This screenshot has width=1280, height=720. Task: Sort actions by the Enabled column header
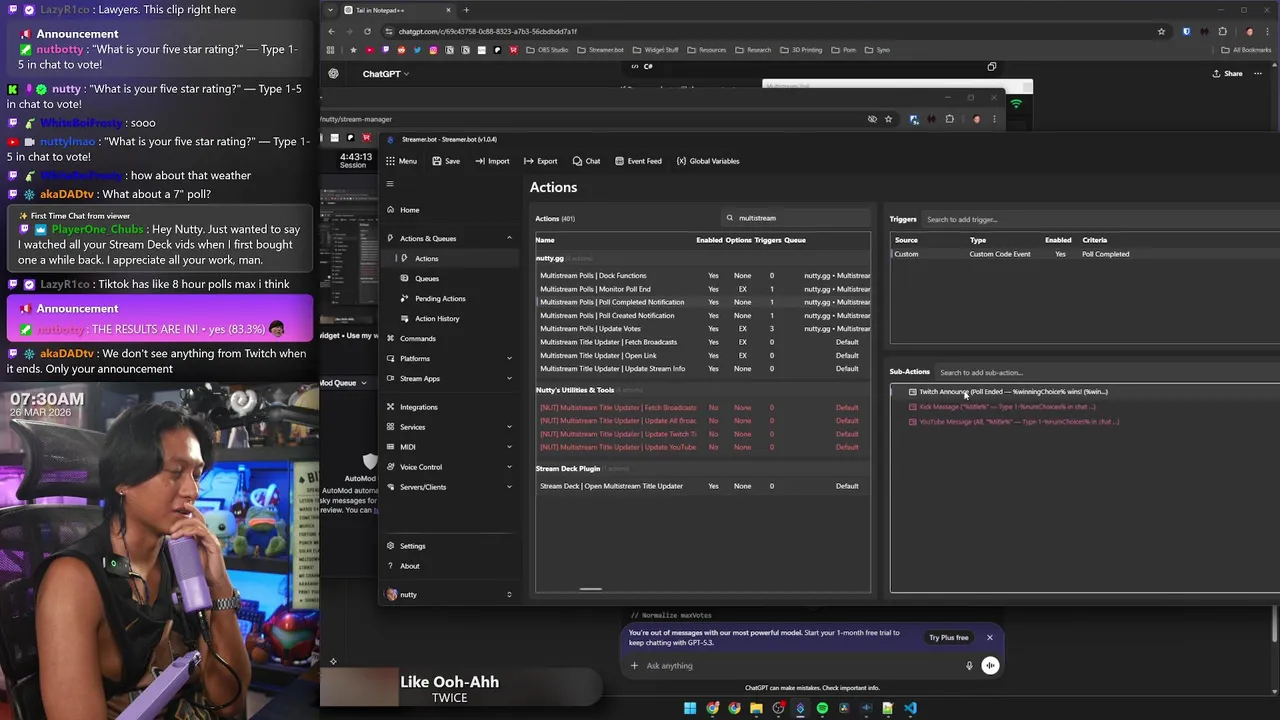(x=709, y=240)
